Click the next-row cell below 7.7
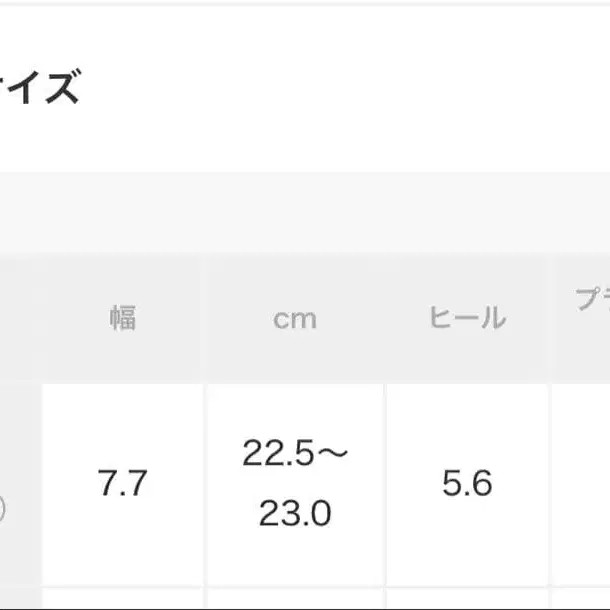Screen dimensions: 610x610 [x=123, y=600]
